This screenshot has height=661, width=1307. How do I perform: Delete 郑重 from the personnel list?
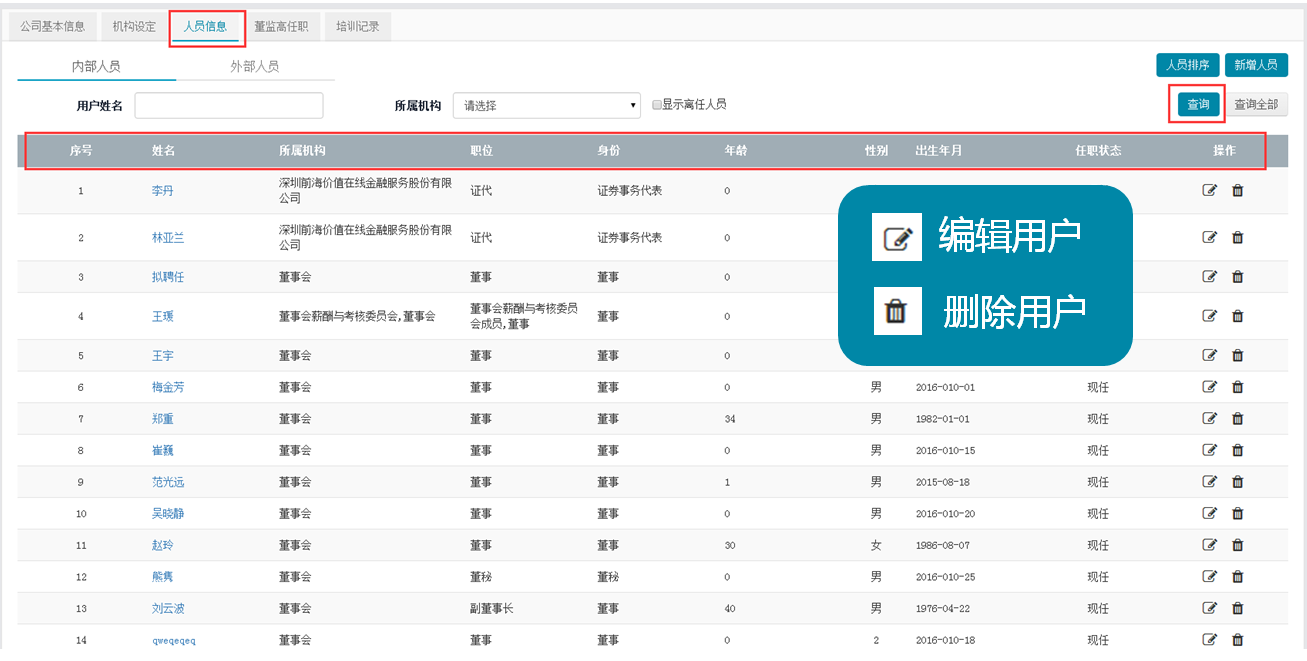(x=1237, y=418)
